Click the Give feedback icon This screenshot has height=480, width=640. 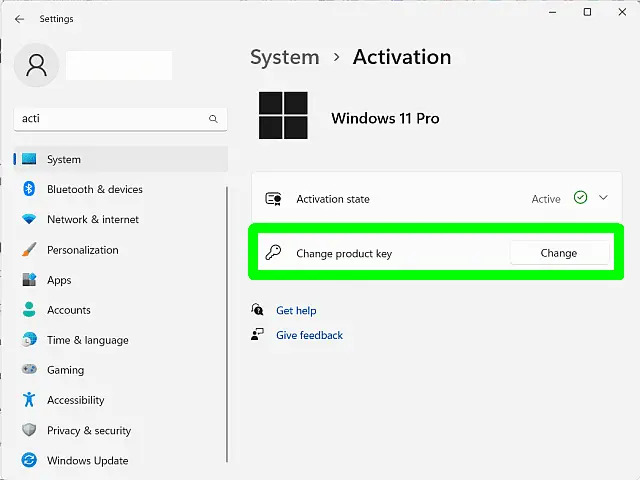point(257,334)
